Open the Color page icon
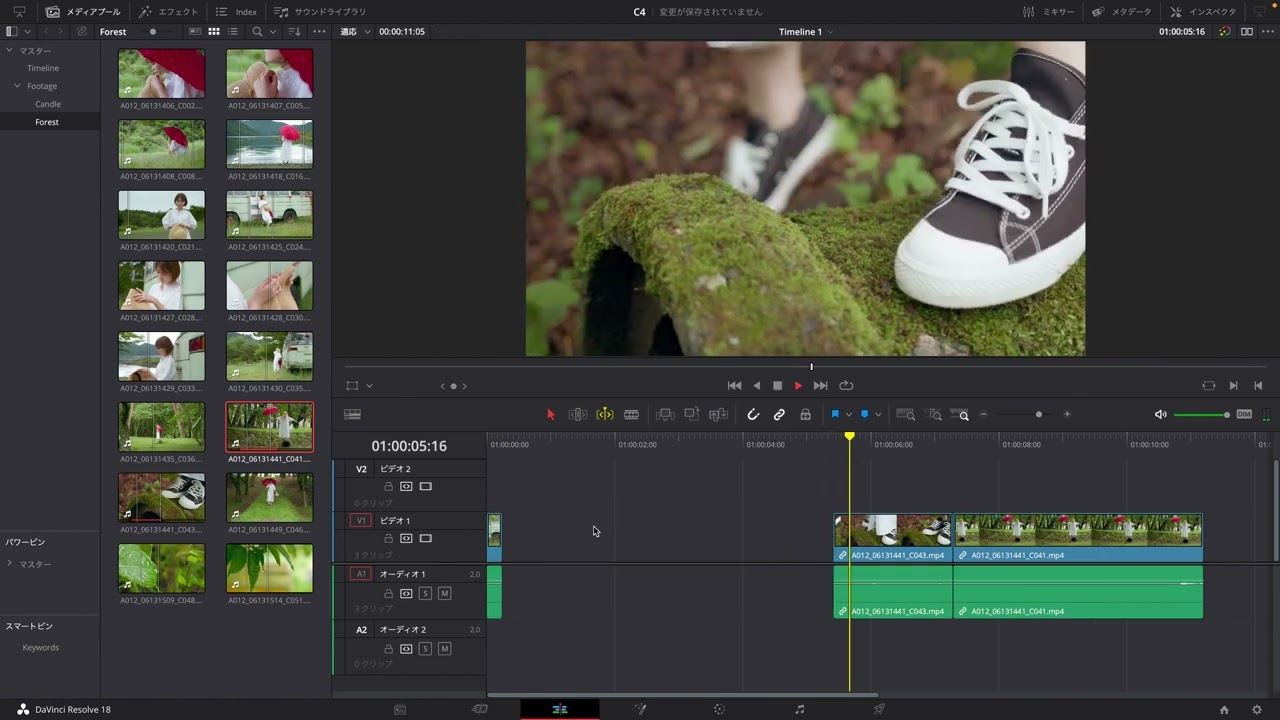 [x=719, y=709]
